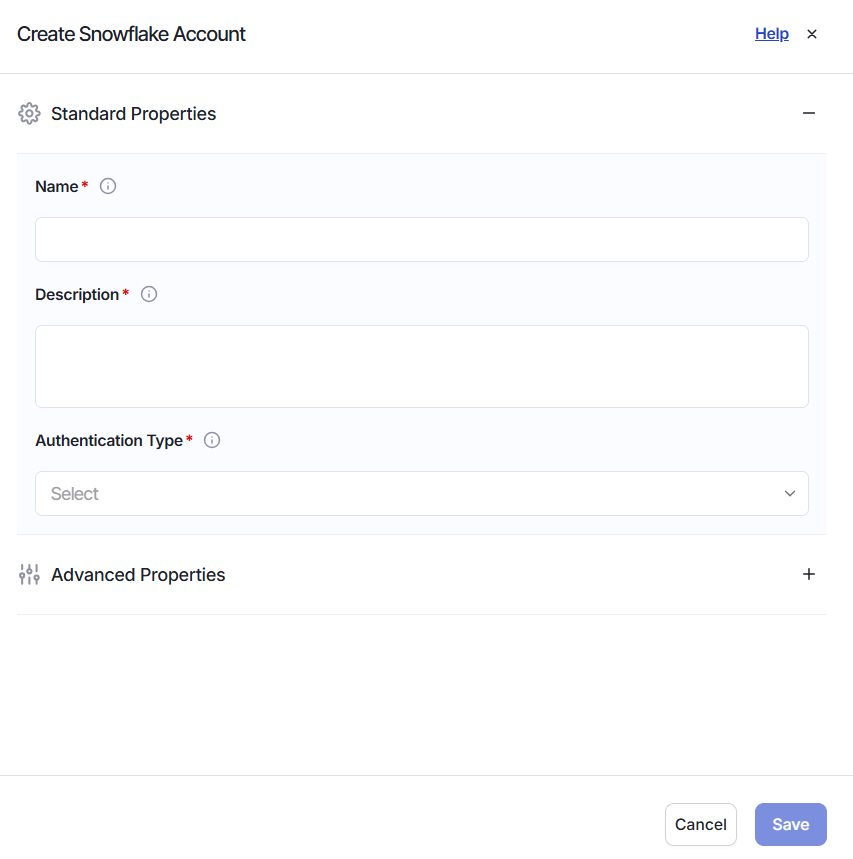Click the Authentication Type label
The height and width of the screenshot is (859, 853).
pyautogui.click(x=109, y=440)
